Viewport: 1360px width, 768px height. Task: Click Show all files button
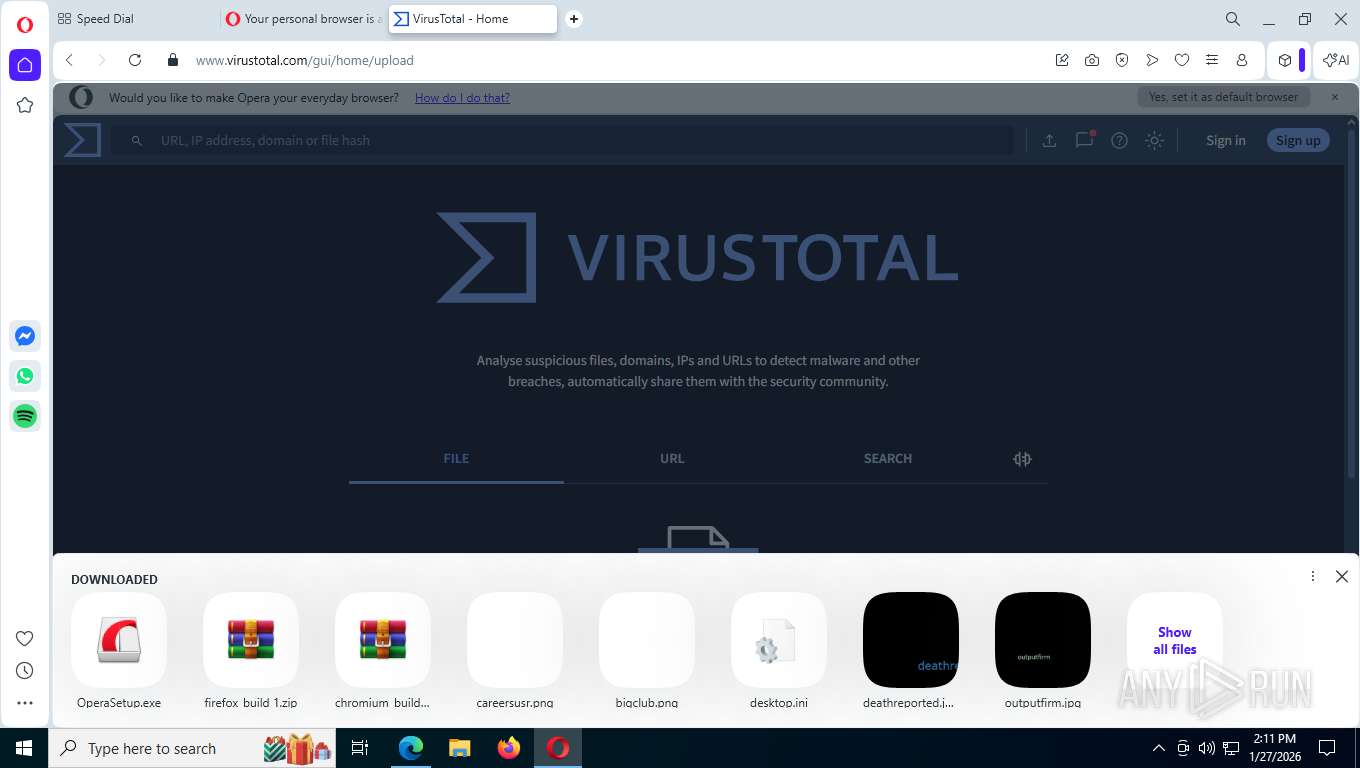1175,641
